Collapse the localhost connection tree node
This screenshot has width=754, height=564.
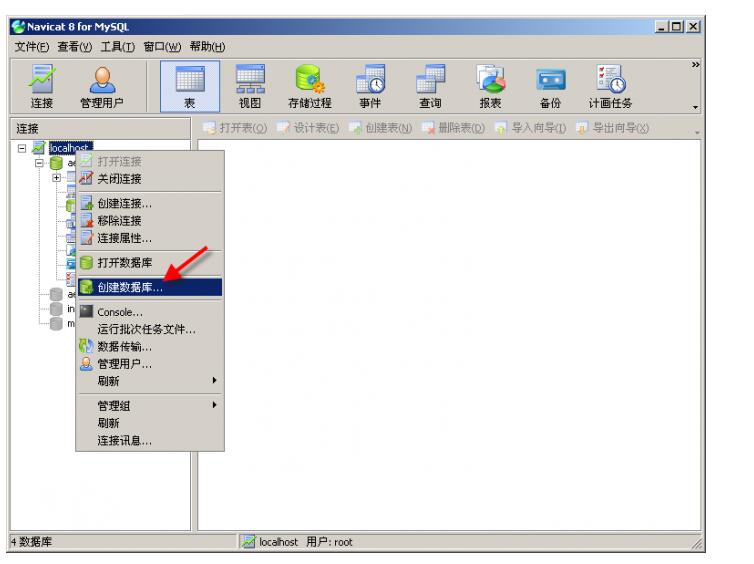22,148
